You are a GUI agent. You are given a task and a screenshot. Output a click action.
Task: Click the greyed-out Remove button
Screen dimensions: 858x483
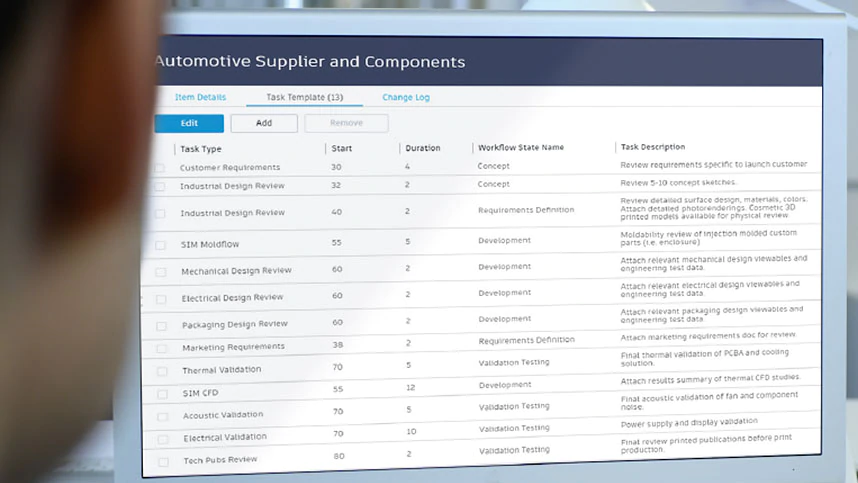coord(346,123)
